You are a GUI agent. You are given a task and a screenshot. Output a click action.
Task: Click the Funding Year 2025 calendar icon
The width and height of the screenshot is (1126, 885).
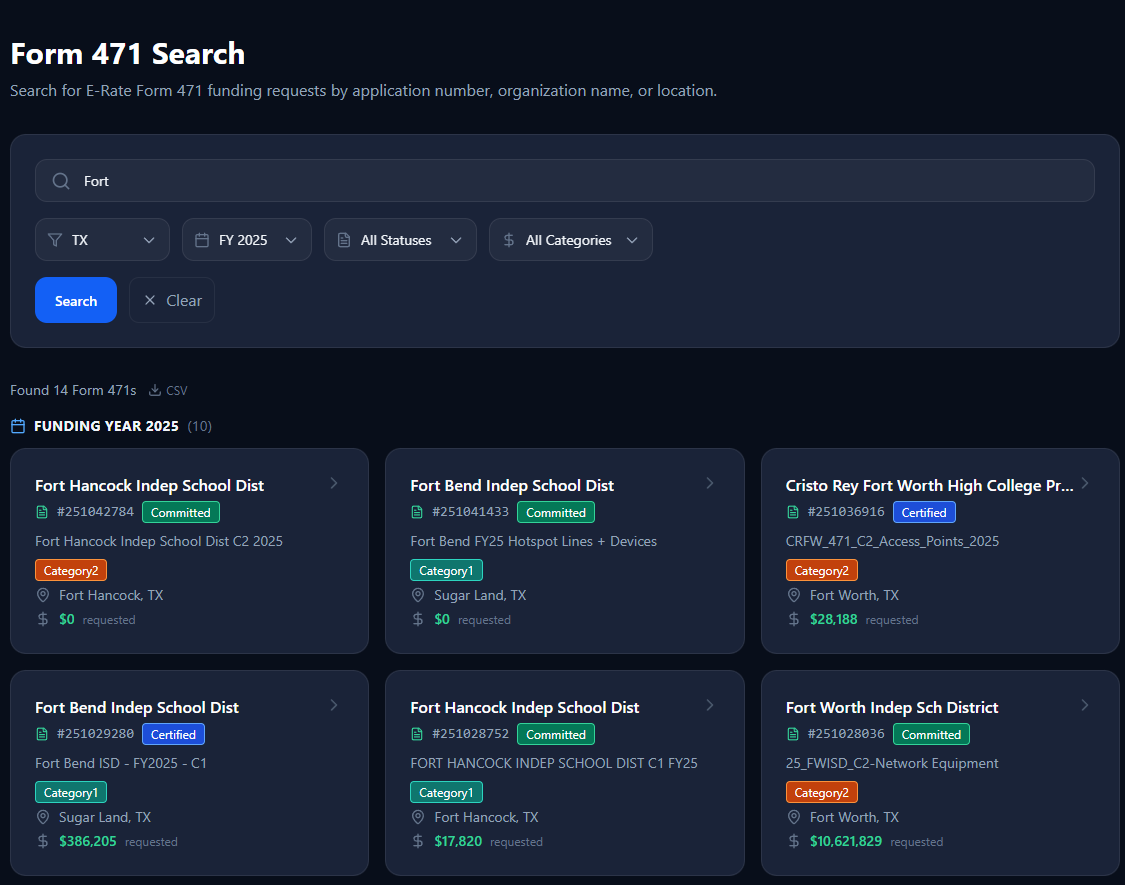pos(18,427)
